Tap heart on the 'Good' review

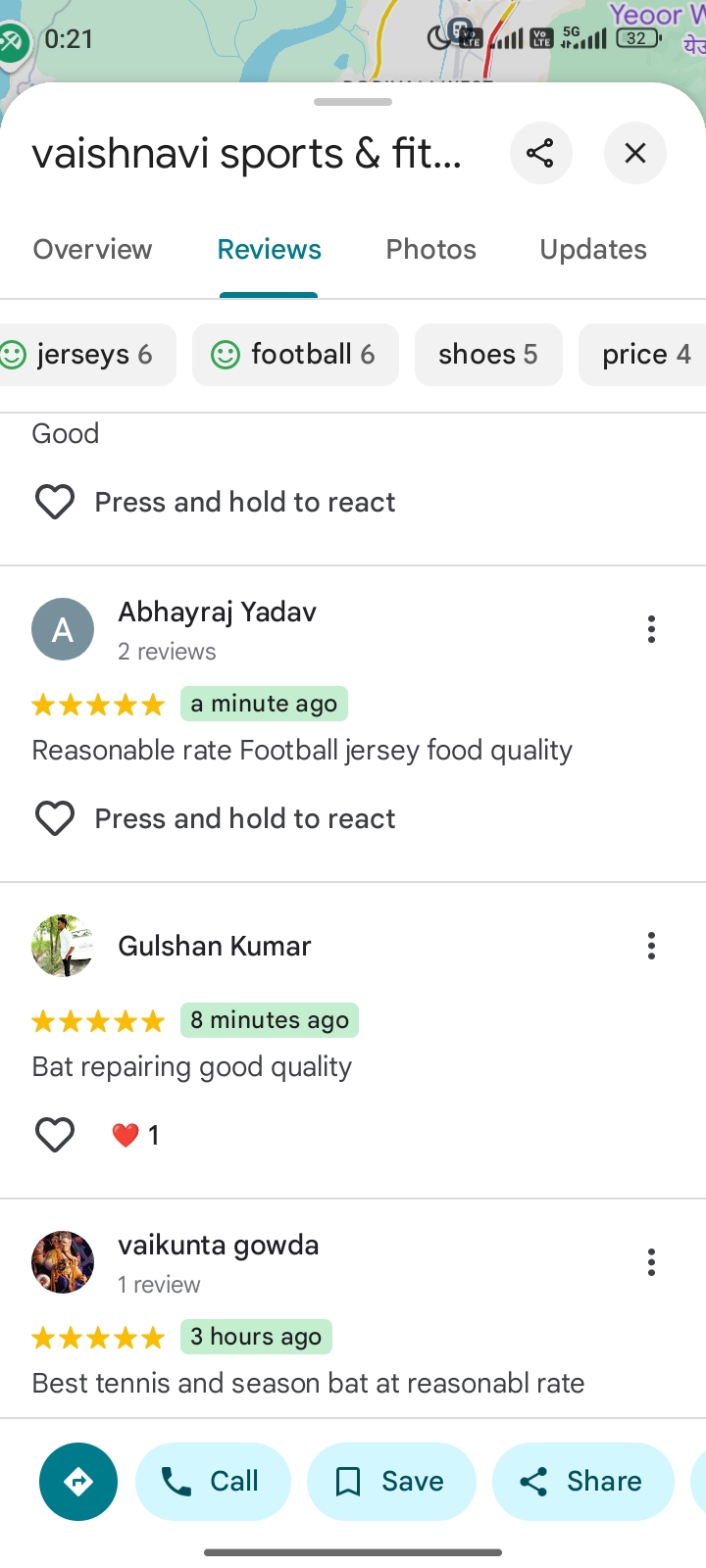click(55, 502)
